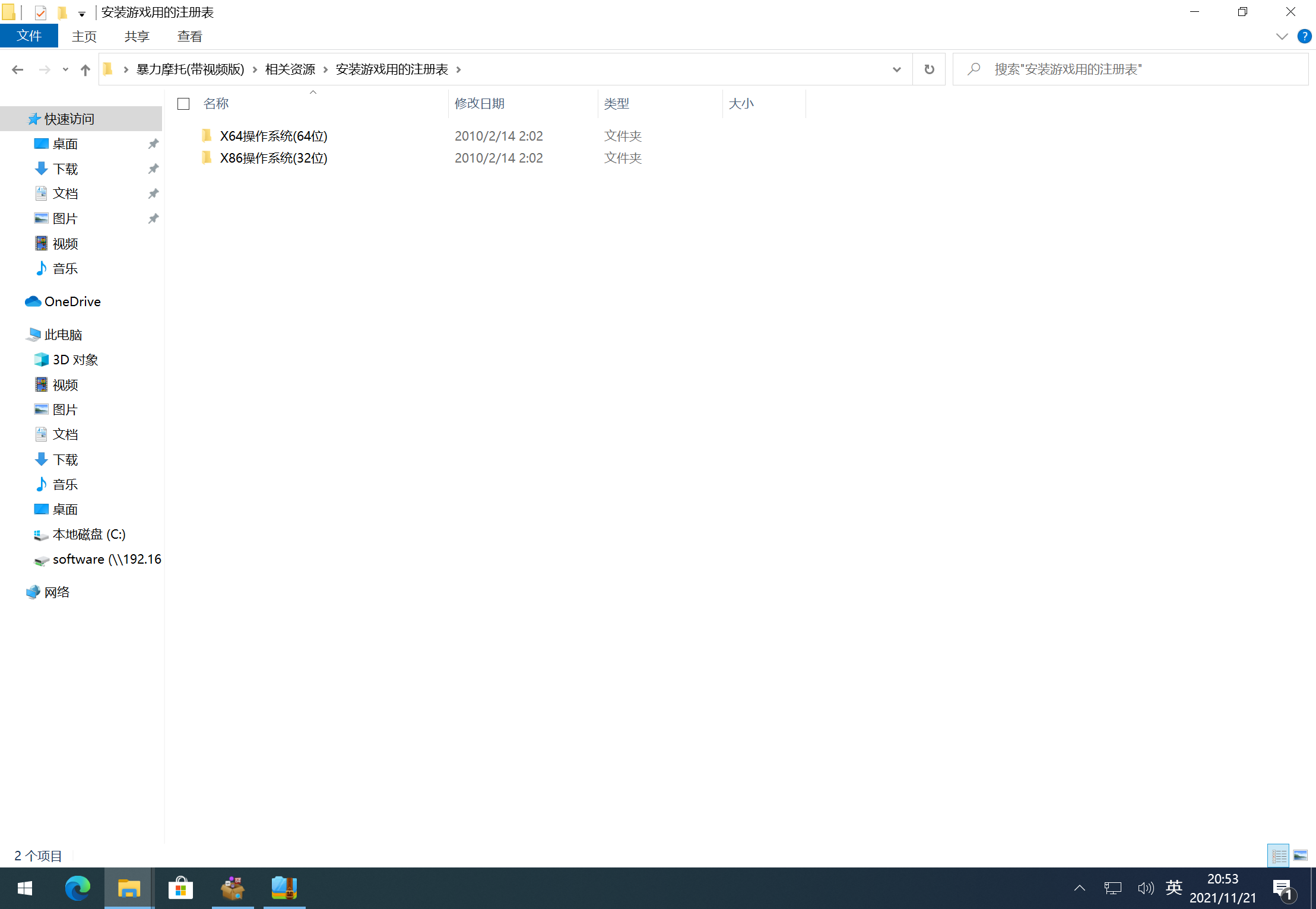Open the network status tray icon
Image resolution: width=1316 pixels, height=909 pixels.
coord(1112,888)
